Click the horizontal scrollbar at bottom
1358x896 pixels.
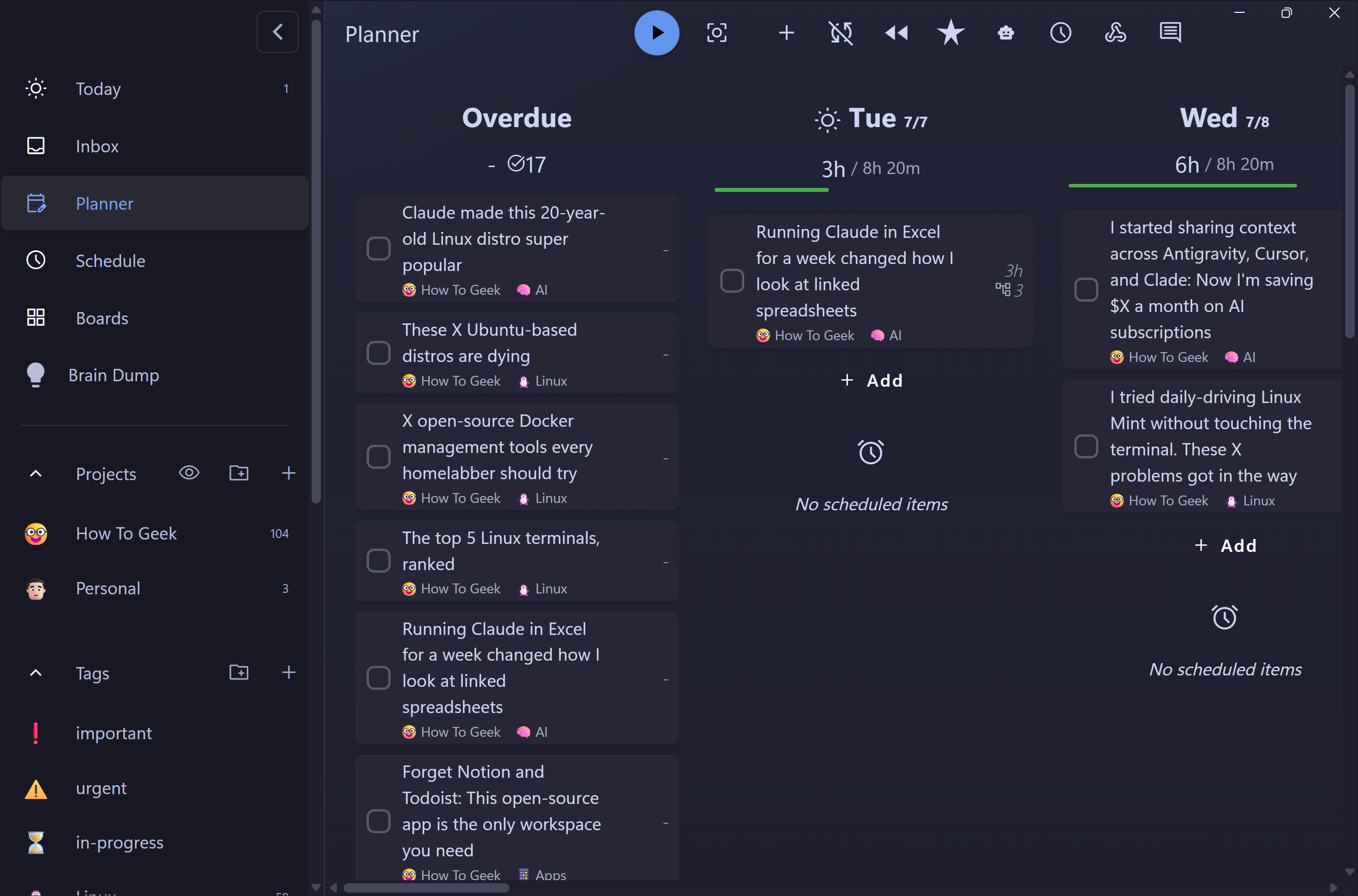pyautogui.click(x=426, y=888)
